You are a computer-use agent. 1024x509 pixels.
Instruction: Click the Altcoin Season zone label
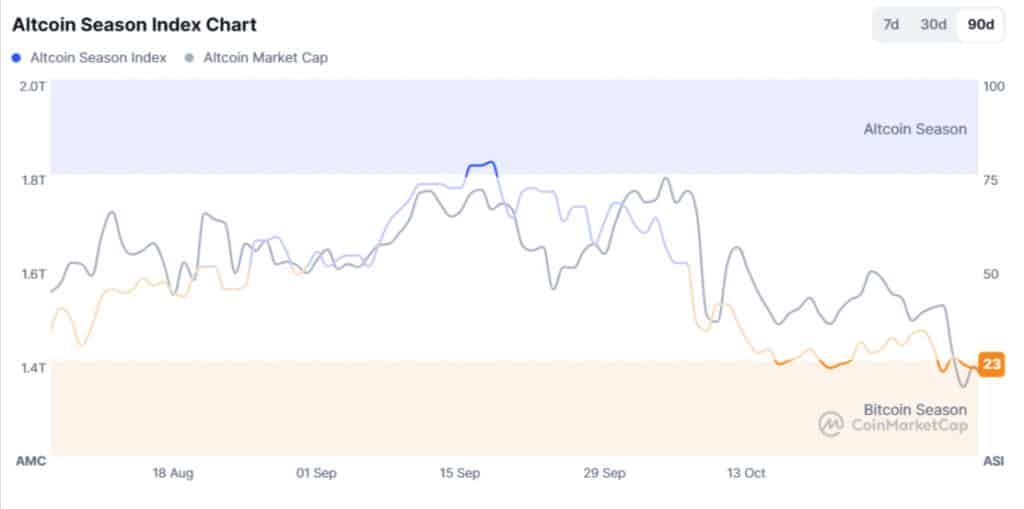click(915, 129)
